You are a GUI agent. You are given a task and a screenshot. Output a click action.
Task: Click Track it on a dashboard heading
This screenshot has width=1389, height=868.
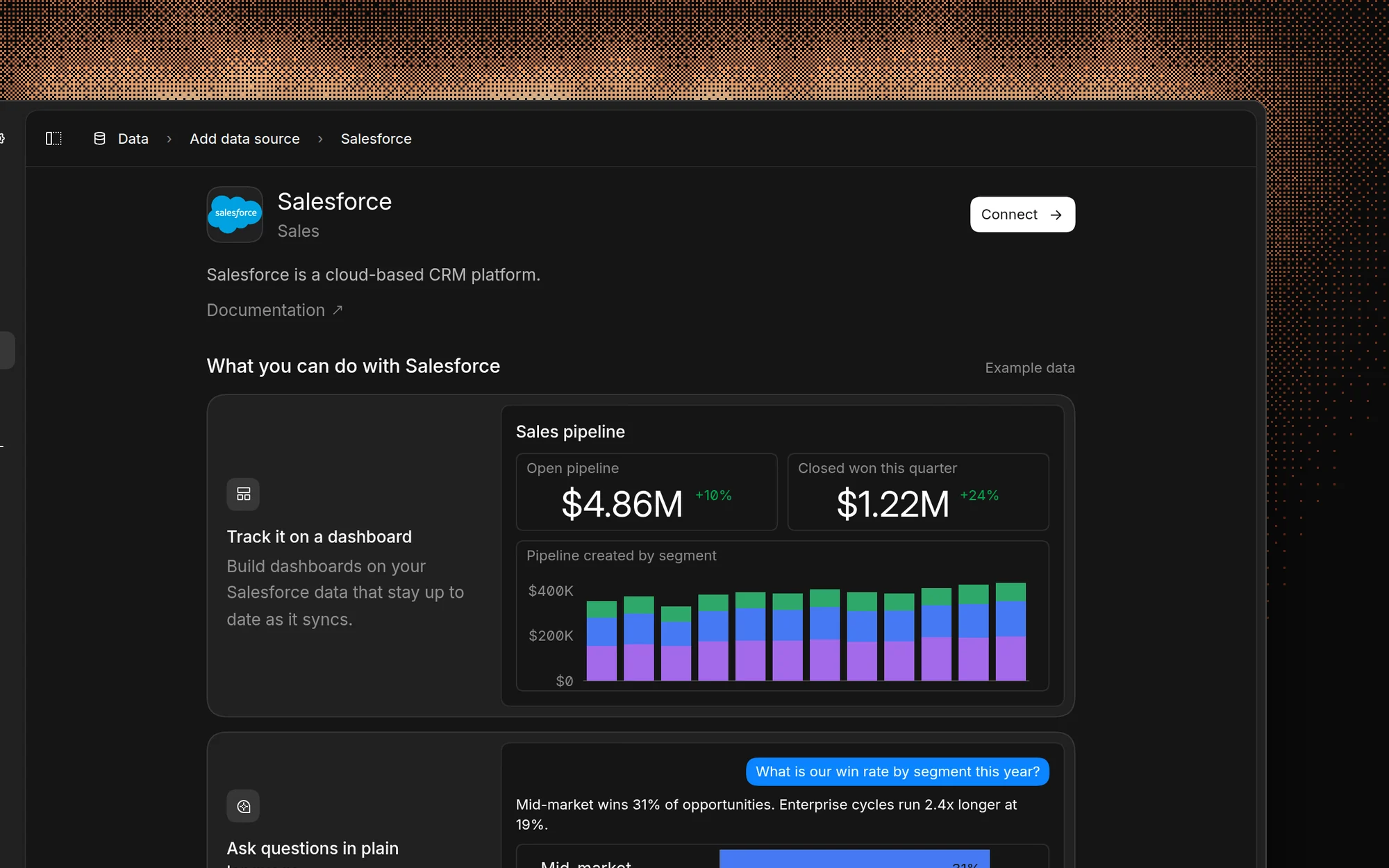[319, 537]
